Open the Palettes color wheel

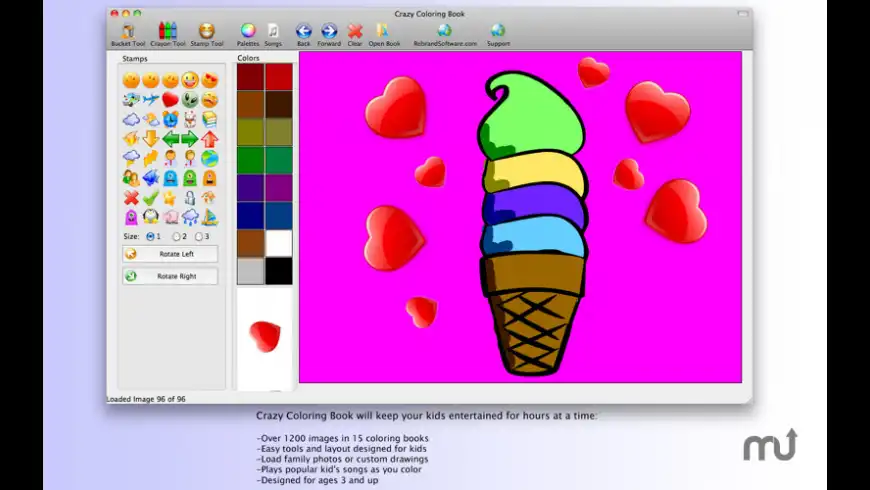(x=248, y=31)
